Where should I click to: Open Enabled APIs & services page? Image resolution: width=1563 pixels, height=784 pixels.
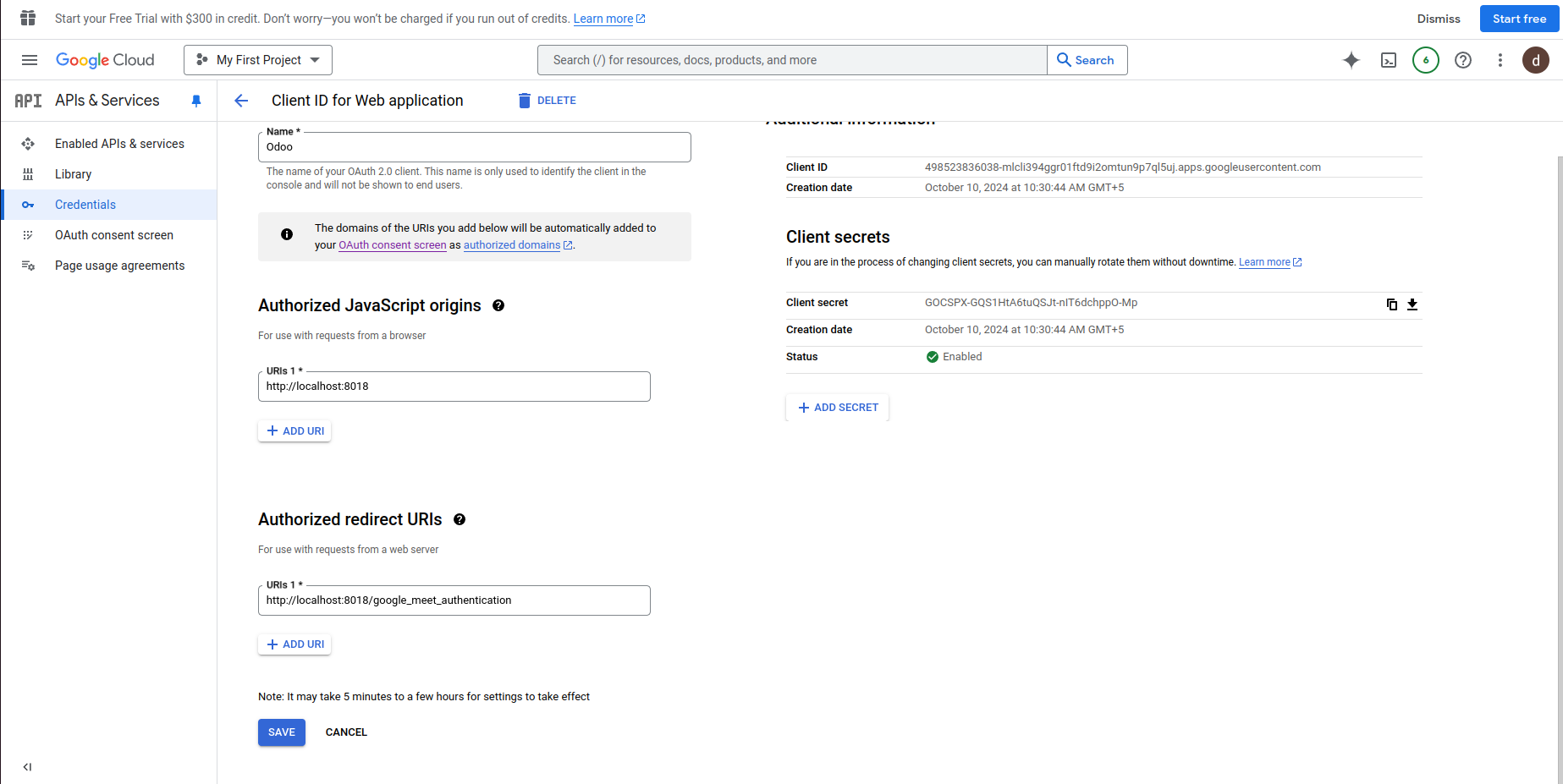pos(119,144)
